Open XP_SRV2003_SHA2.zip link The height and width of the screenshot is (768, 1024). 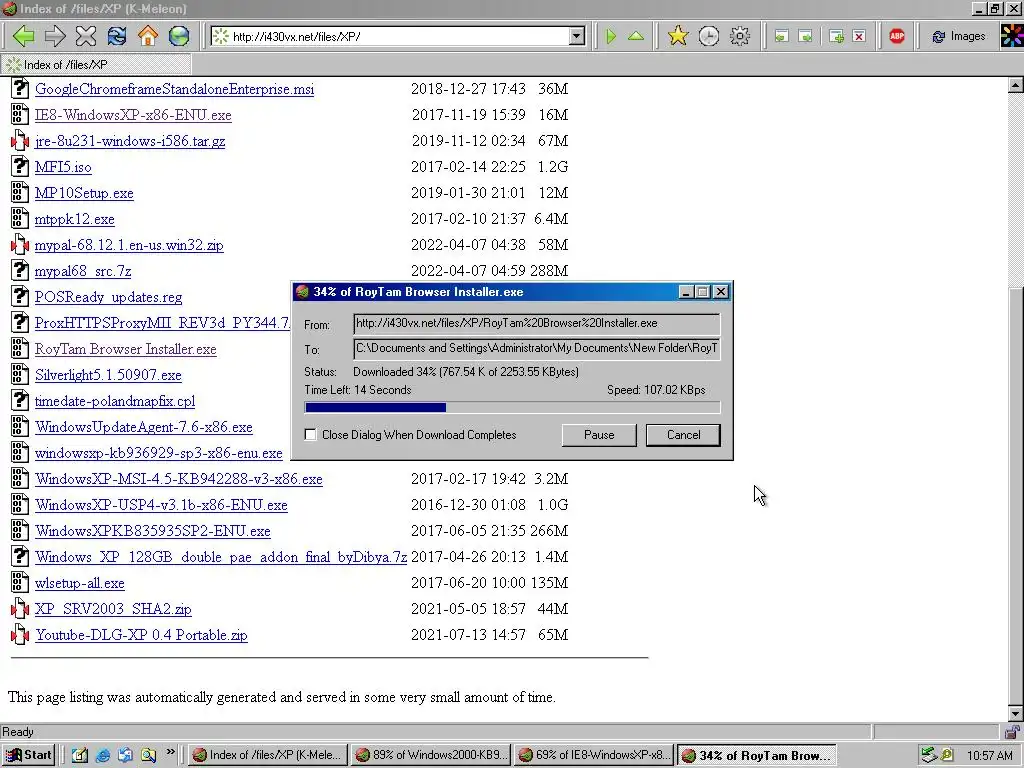tap(113, 609)
